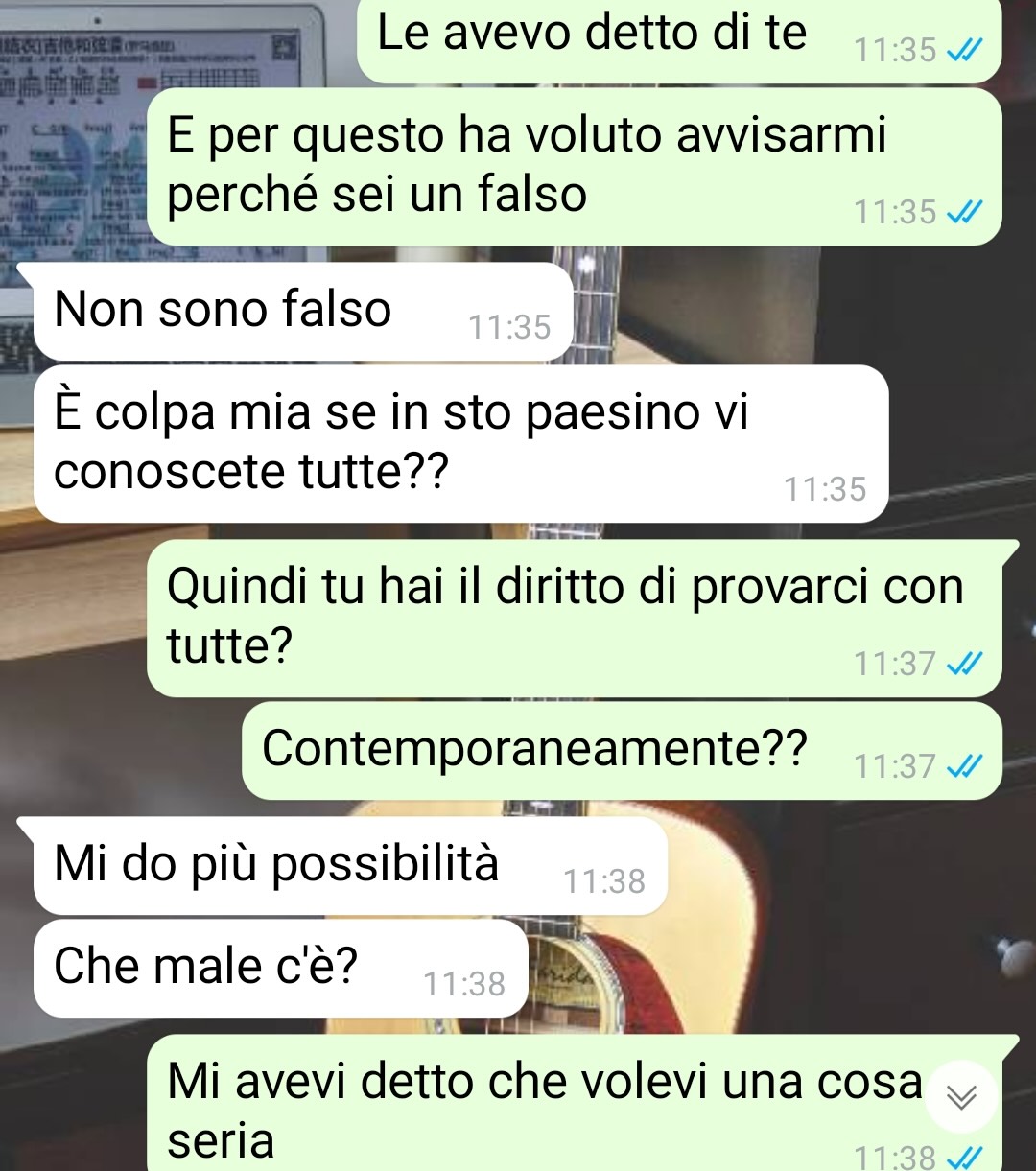Screen dimensions: 1036x1171
Task: Tap the 11:38 timestamp beside 'Mi do più possibilità'
Action: click(604, 881)
